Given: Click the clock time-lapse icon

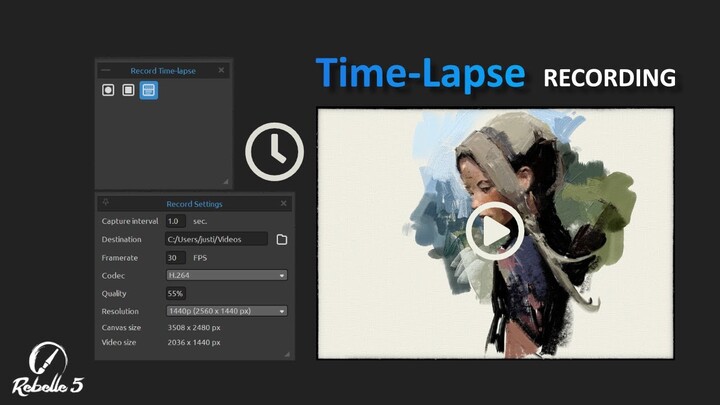Looking at the screenshot, I should coord(274,152).
